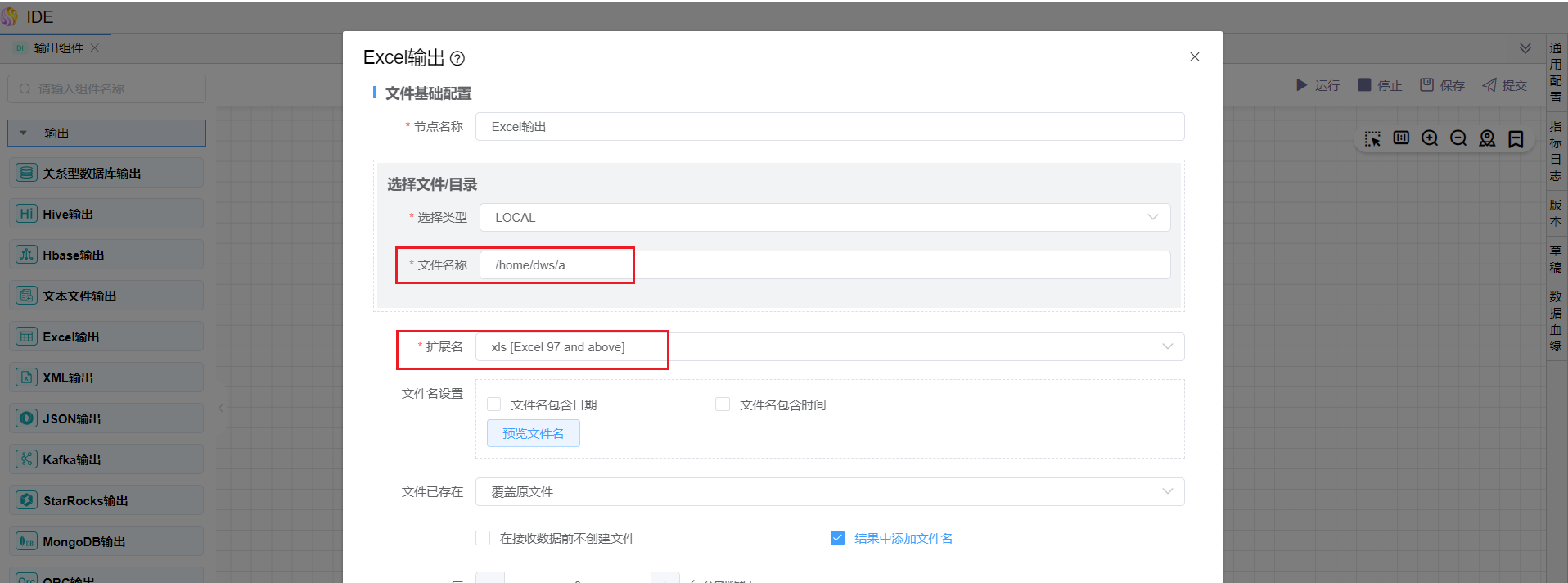Image resolution: width=1568 pixels, height=583 pixels.
Task: Enable 文件名包含时间 checkbox
Action: 723,404
